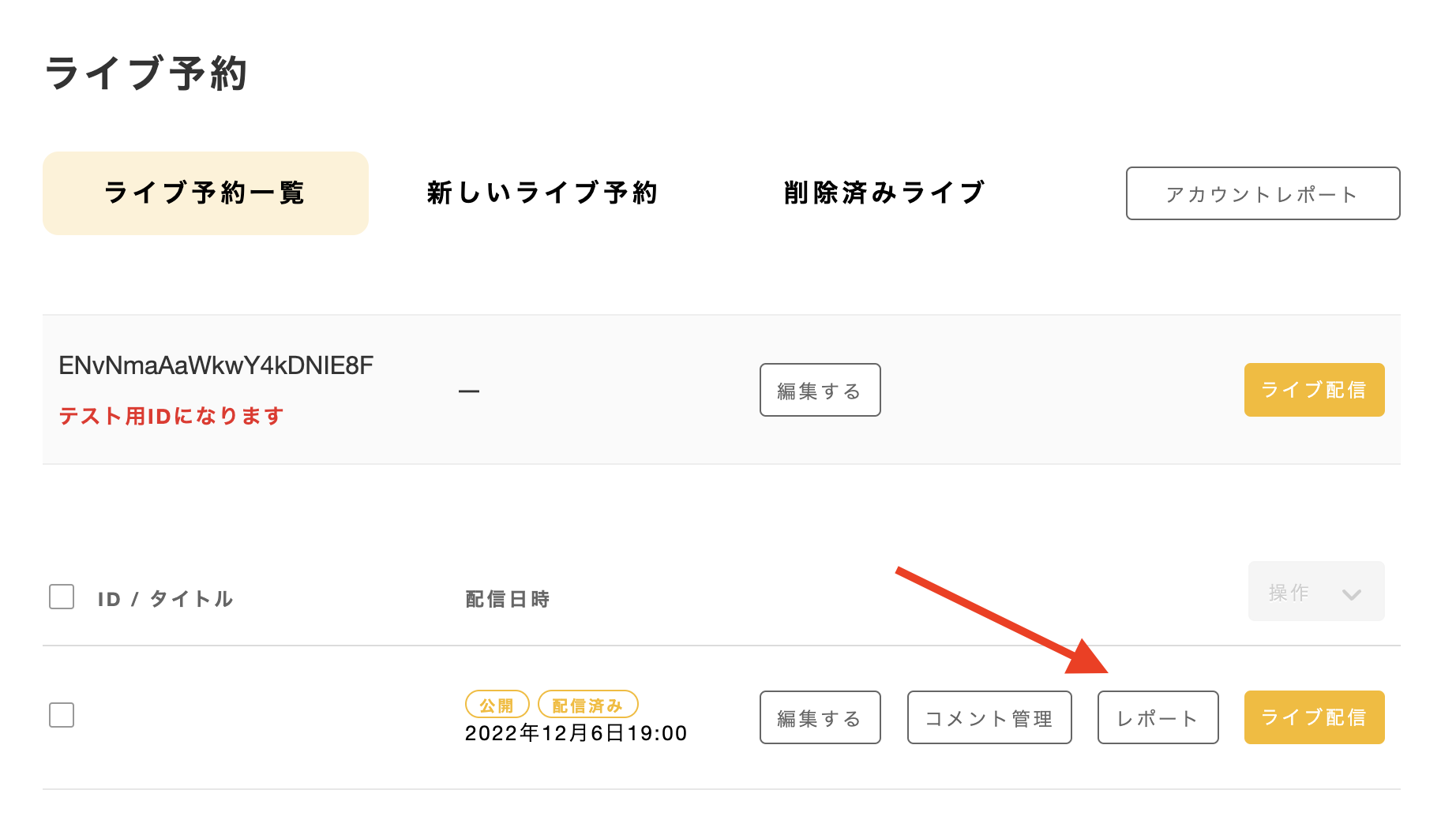
Task: Click the ID / タイトル column header
Action: tap(166, 599)
